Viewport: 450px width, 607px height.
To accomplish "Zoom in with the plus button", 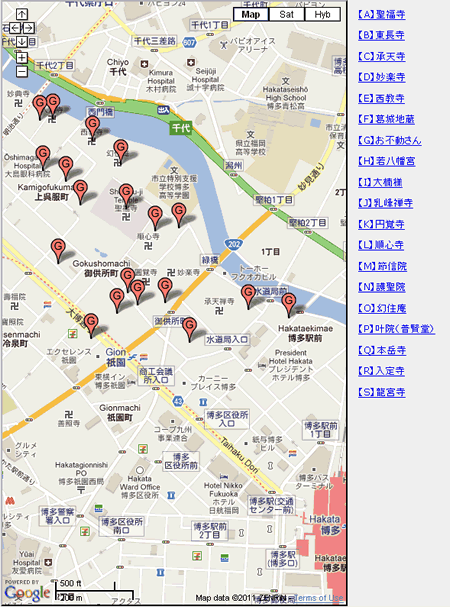I will pos(22,58).
